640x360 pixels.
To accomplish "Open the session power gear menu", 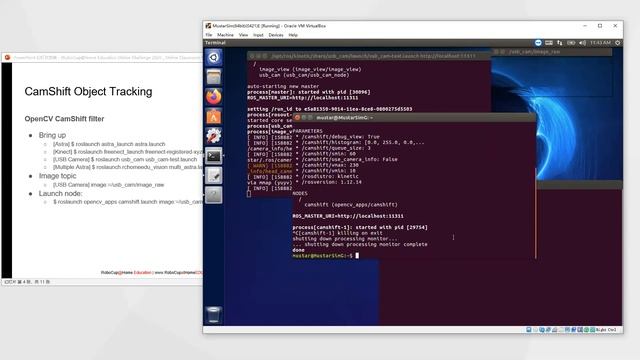I will pyautogui.click(x=618, y=43).
